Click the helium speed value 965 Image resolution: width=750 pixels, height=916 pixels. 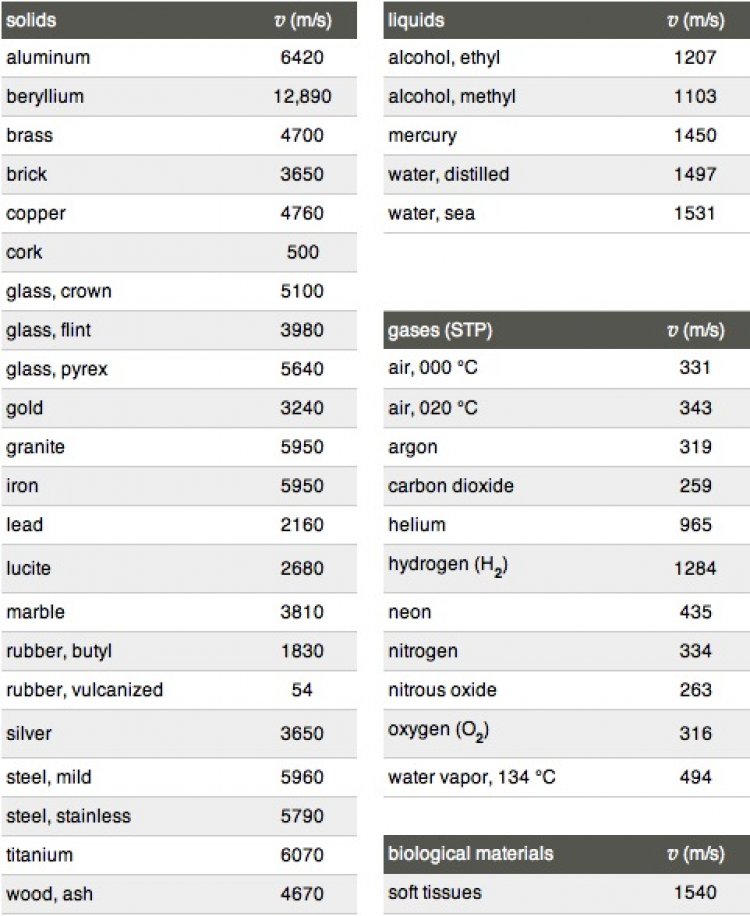(695, 525)
